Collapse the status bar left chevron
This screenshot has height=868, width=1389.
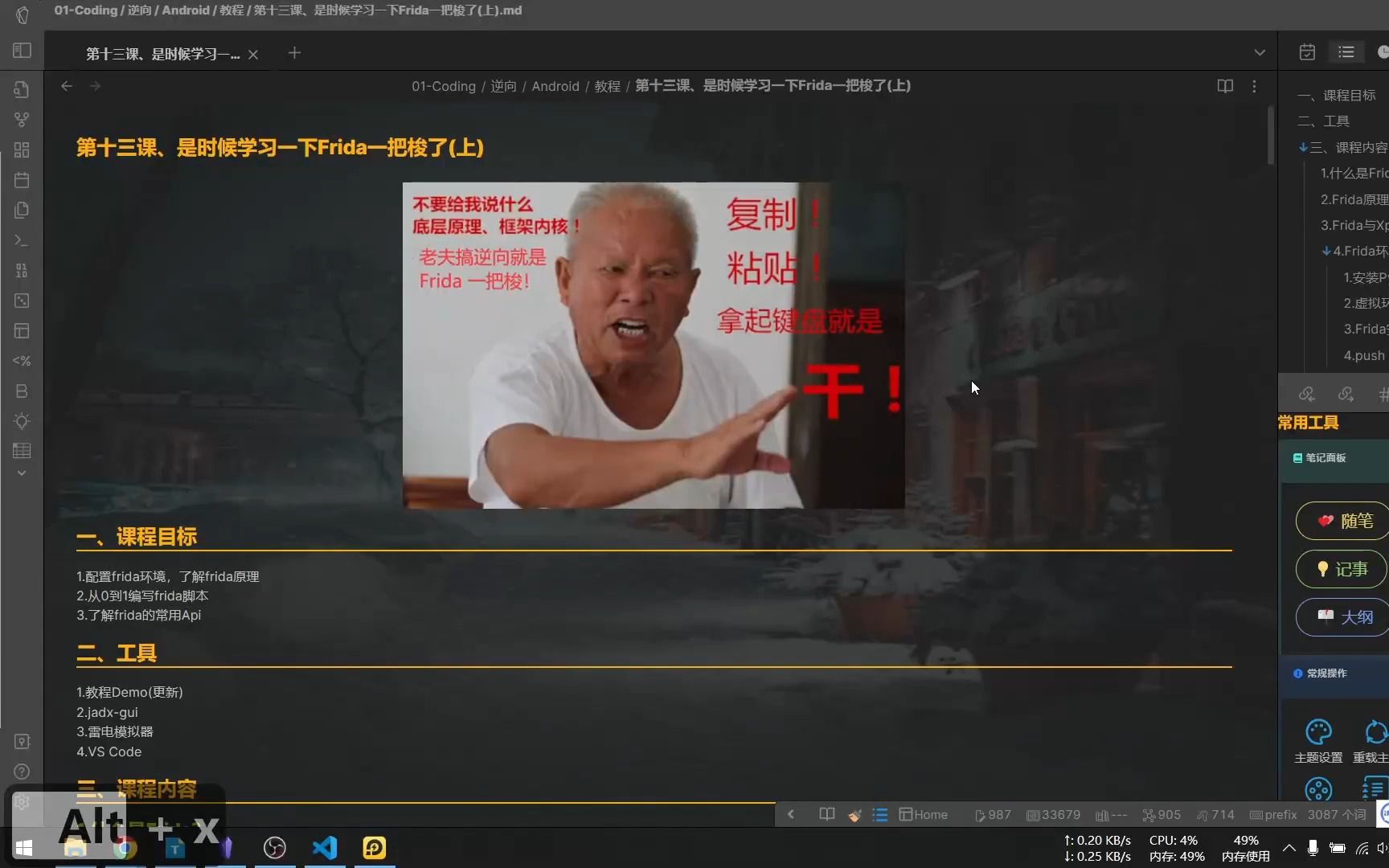791,814
